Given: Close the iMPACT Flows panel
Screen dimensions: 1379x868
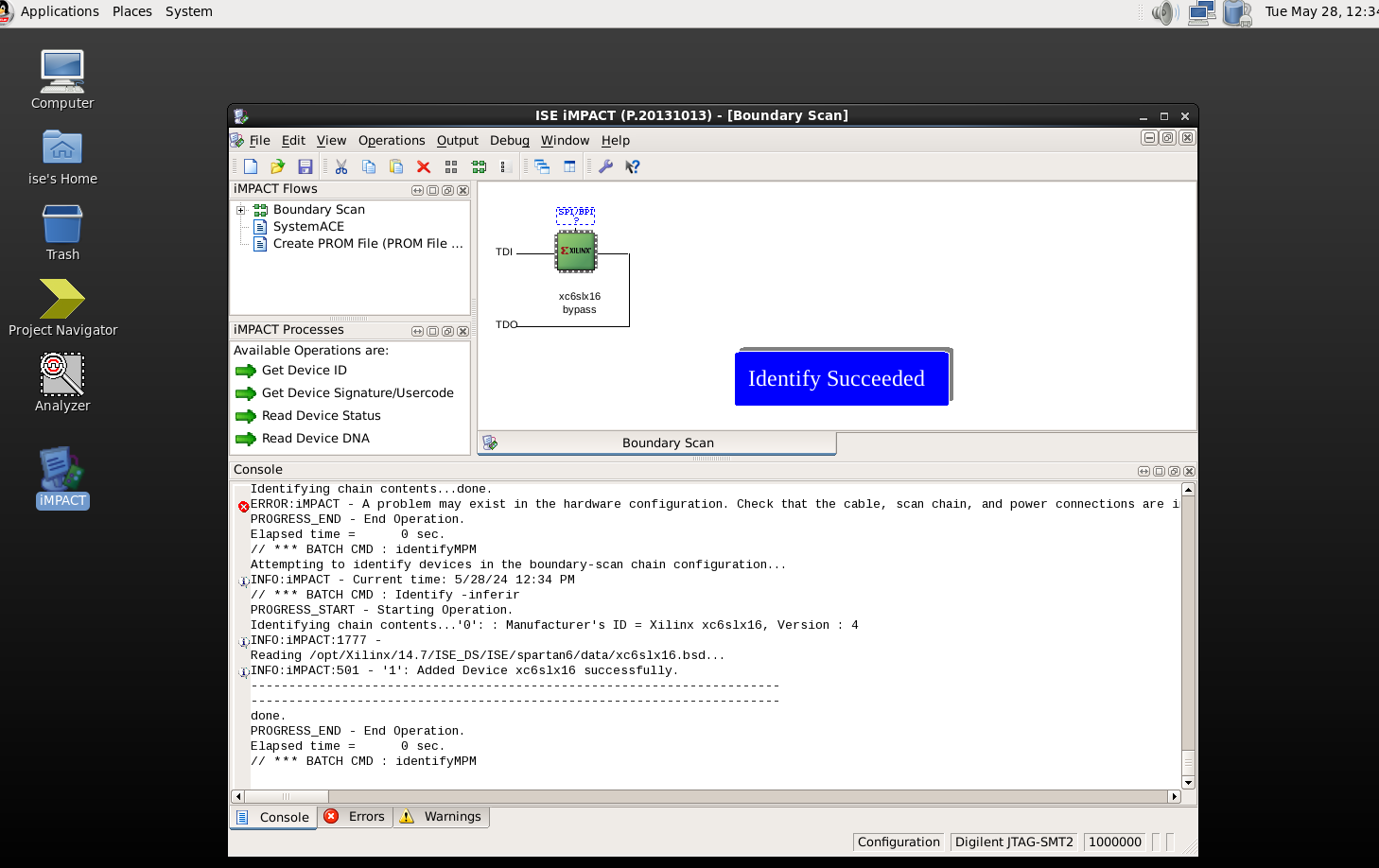Looking at the screenshot, I should (x=463, y=190).
